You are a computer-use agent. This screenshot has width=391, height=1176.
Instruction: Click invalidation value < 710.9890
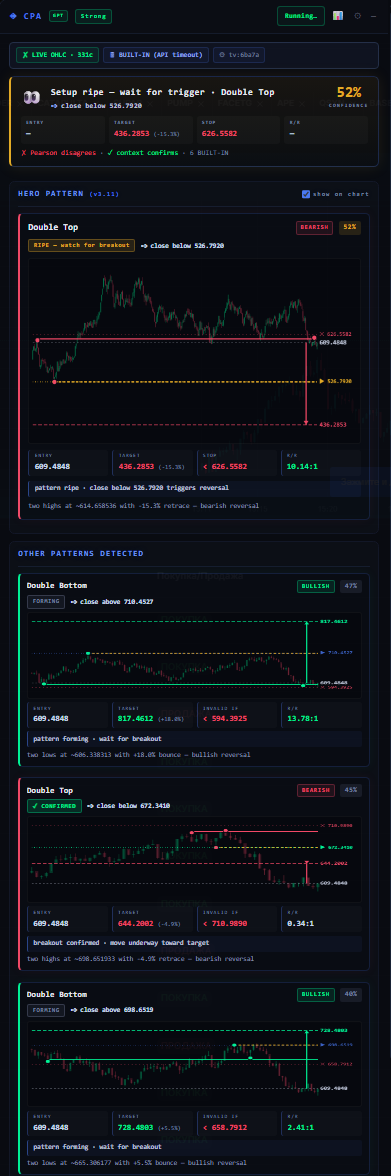(223, 923)
